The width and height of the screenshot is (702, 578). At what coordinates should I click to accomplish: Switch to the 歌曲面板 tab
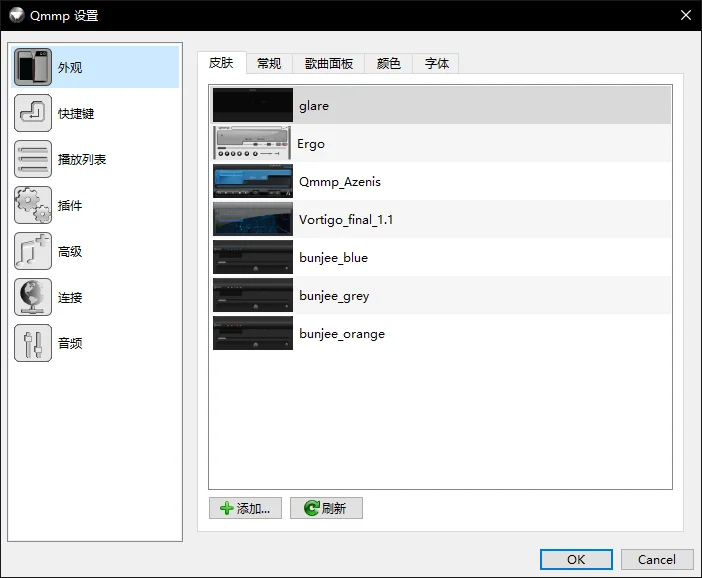[x=329, y=64]
